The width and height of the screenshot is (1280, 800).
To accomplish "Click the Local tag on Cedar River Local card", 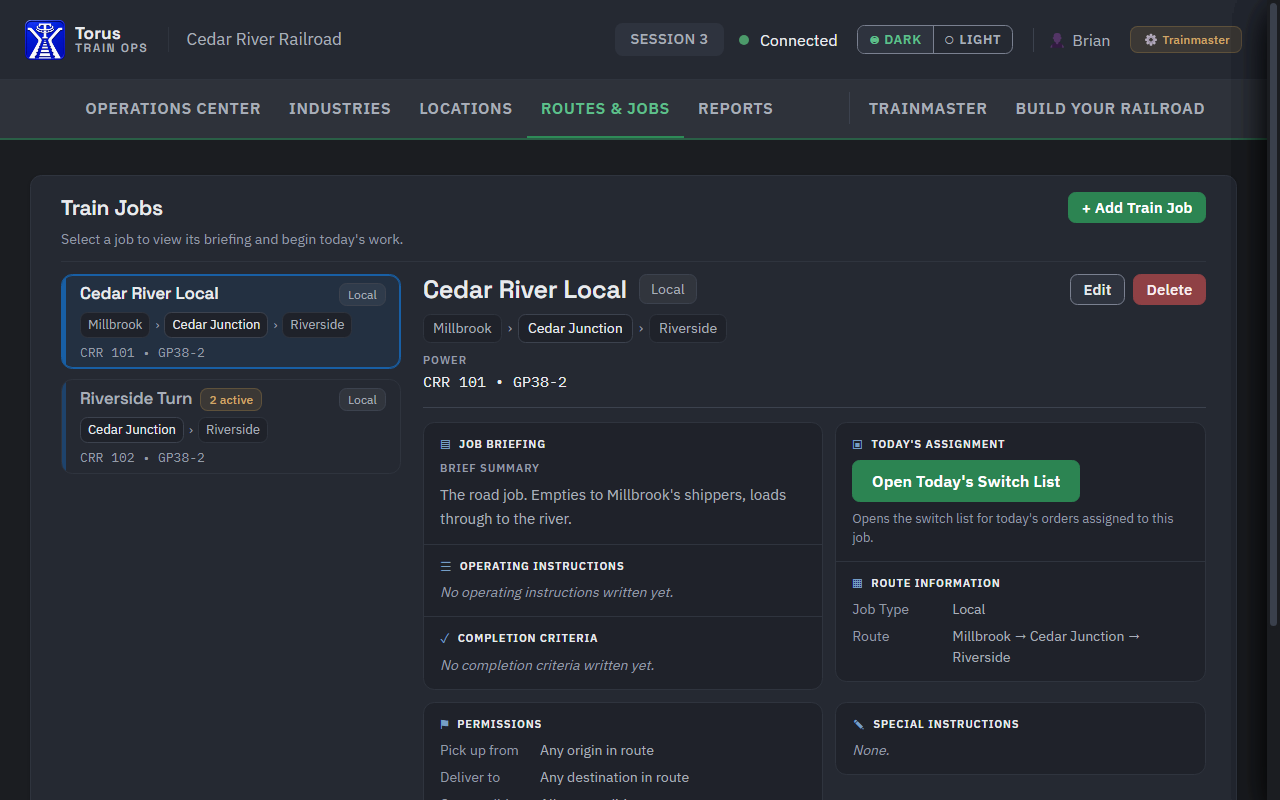I will tap(362, 295).
